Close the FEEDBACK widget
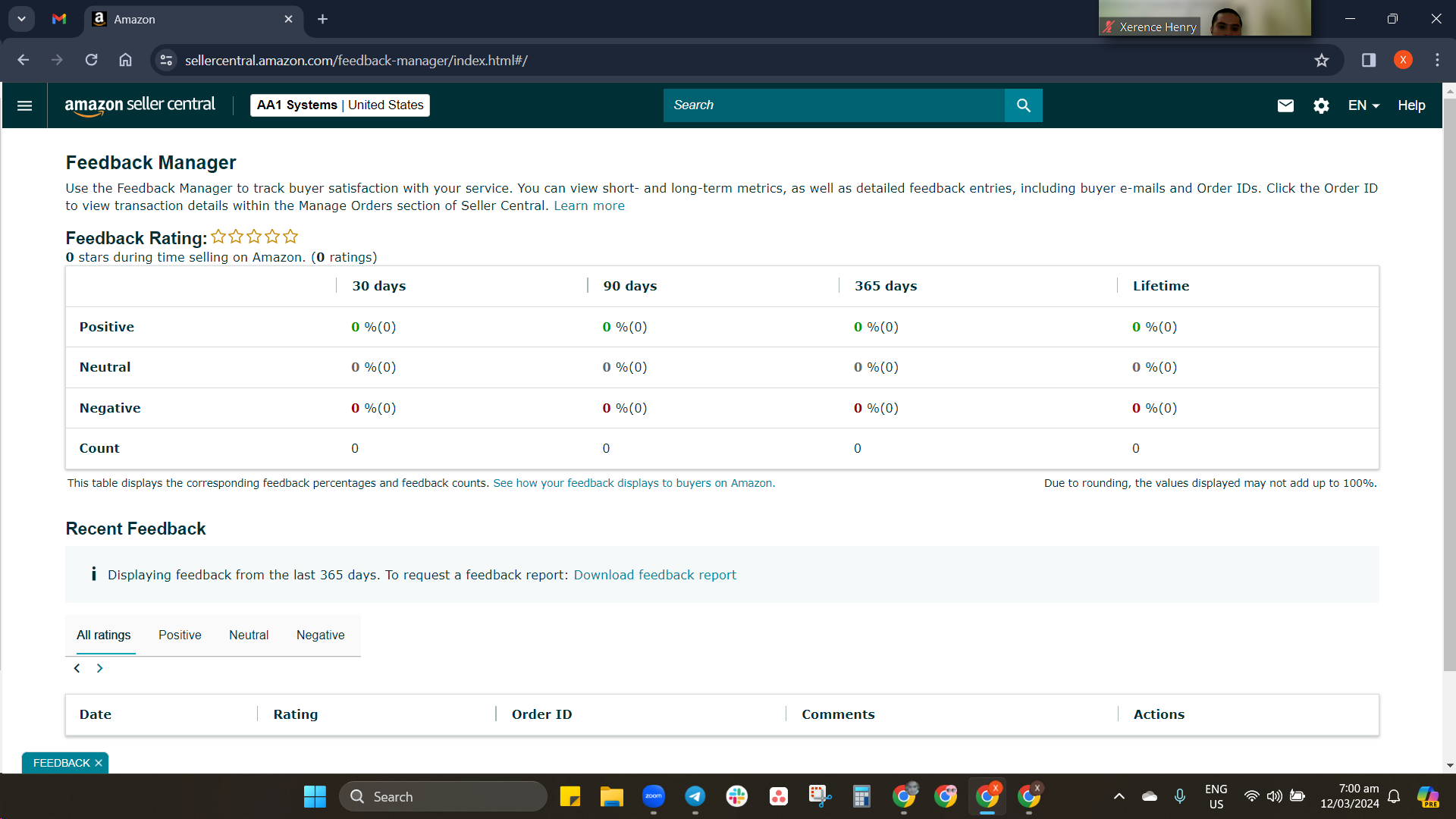 click(x=99, y=763)
